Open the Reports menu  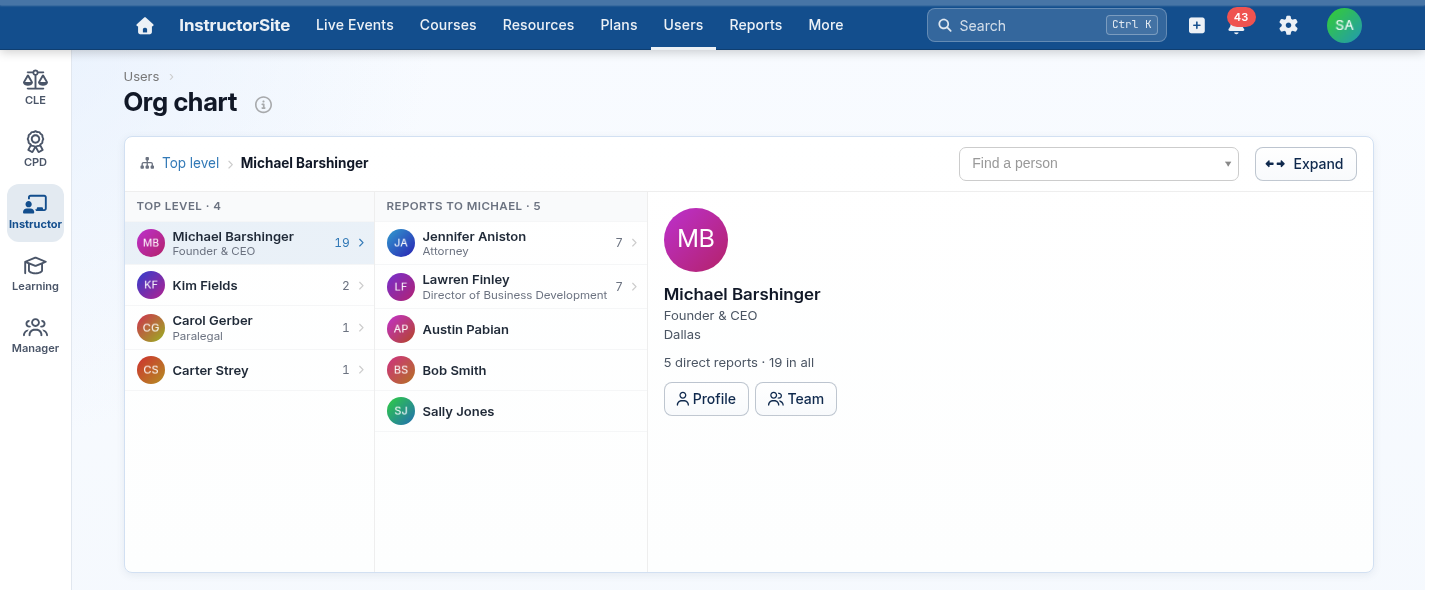pos(756,25)
